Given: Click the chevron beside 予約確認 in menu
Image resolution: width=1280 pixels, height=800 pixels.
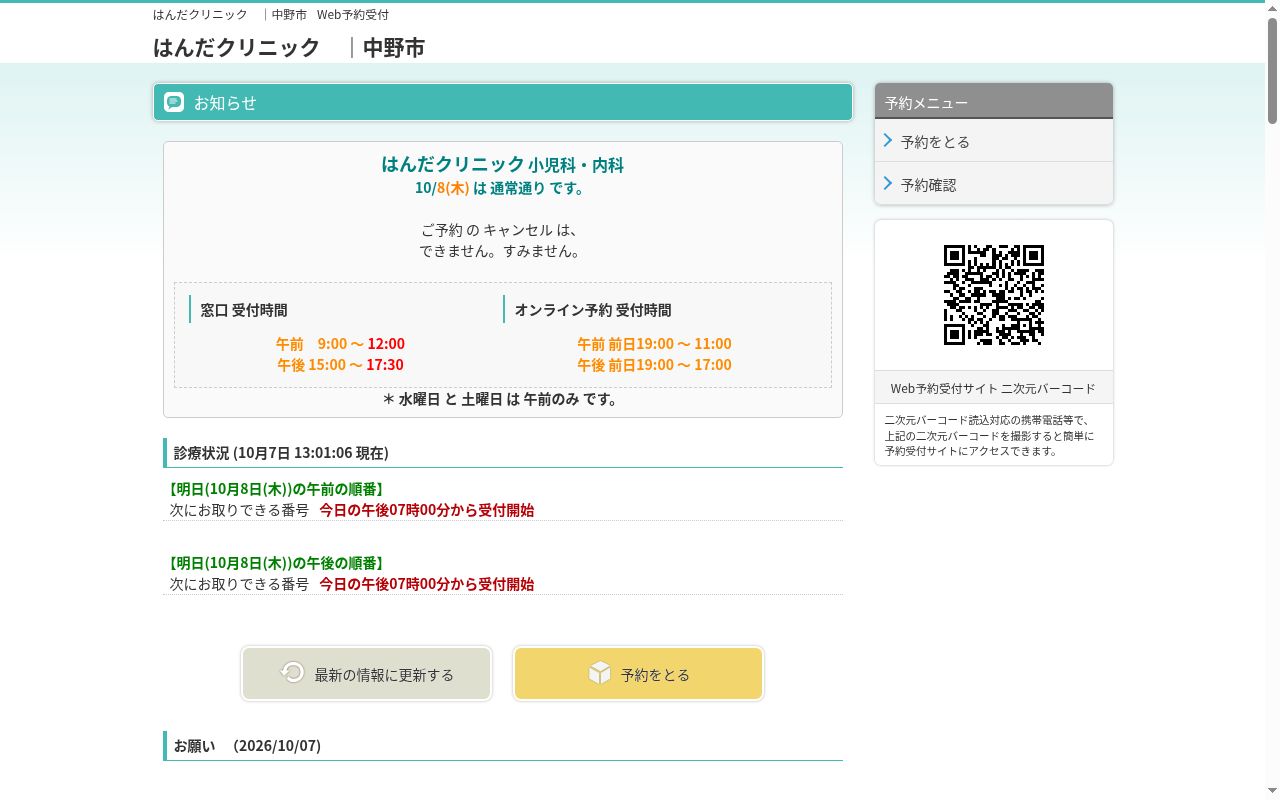Looking at the screenshot, I should pos(887,184).
